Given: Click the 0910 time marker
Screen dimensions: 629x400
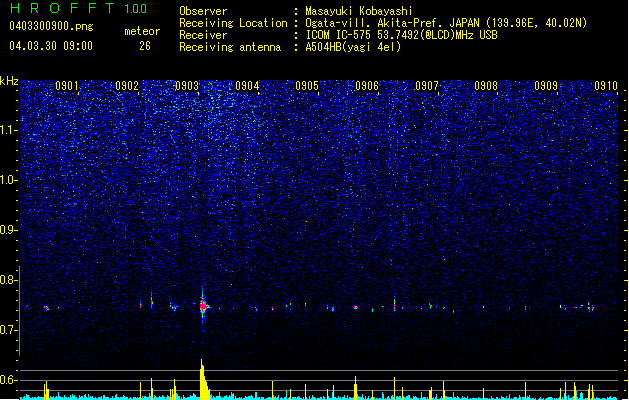Looking at the screenshot, I should click(606, 86).
